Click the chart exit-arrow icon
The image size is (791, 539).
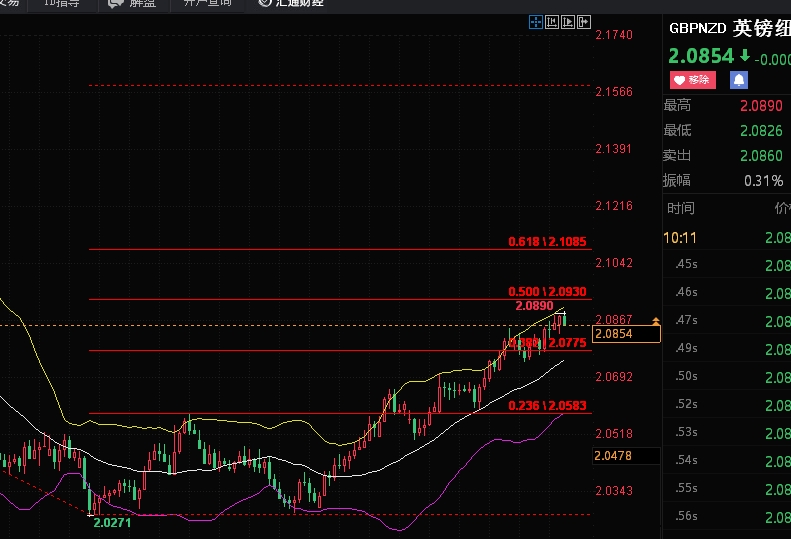(x=584, y=22)
